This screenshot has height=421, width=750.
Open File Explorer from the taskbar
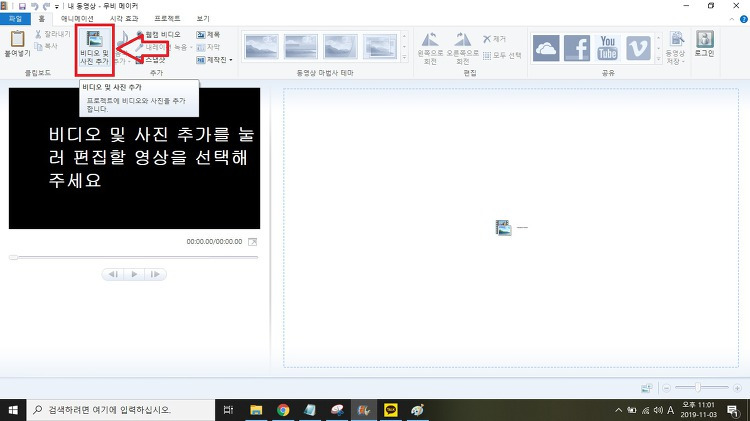pyautogui.click(x=256, y=410)
